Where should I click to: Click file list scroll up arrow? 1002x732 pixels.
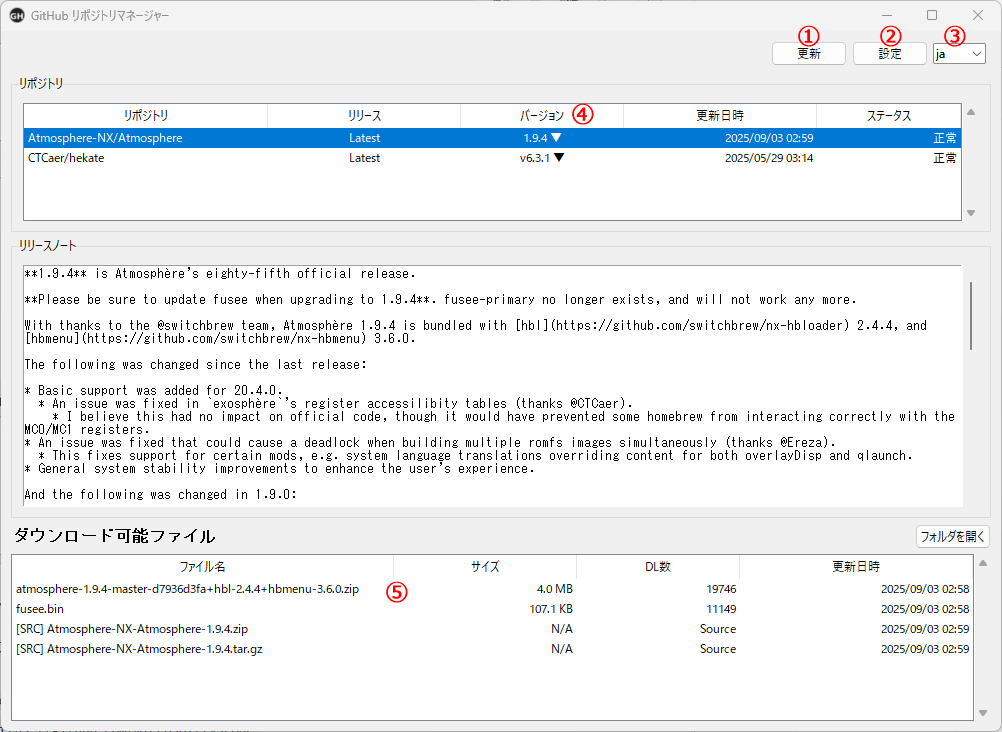pyautogui.click(x=983, y=563)
